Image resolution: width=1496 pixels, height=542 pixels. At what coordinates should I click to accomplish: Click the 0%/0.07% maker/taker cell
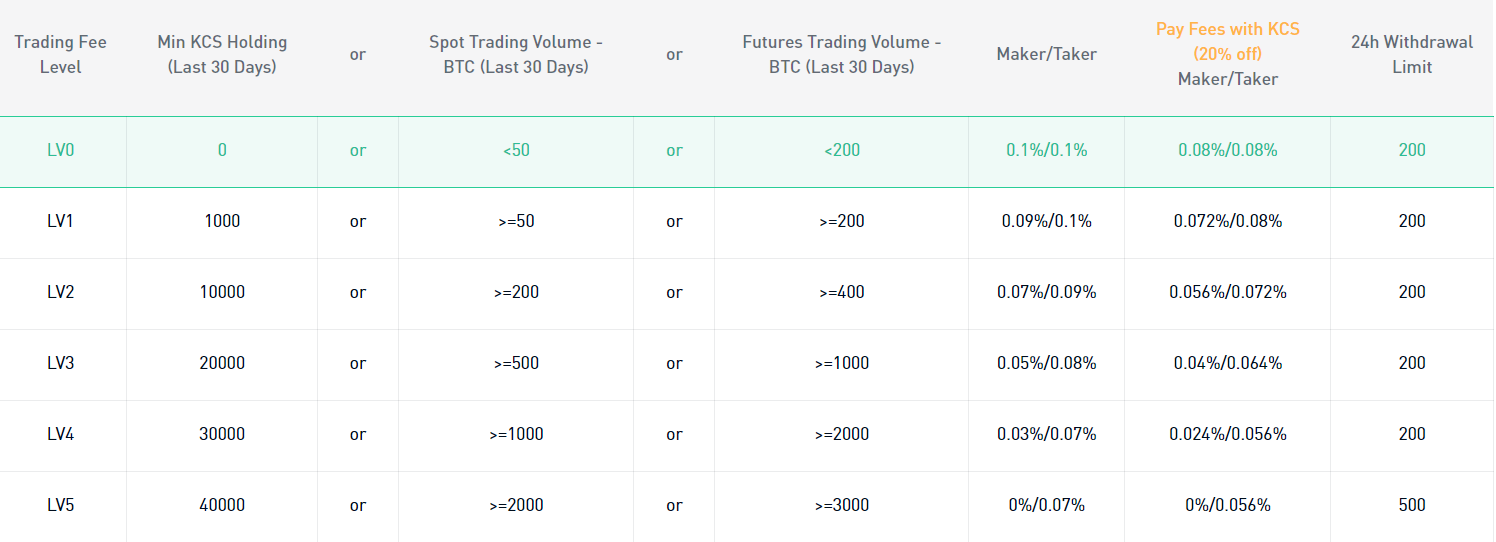(1047, 505)
